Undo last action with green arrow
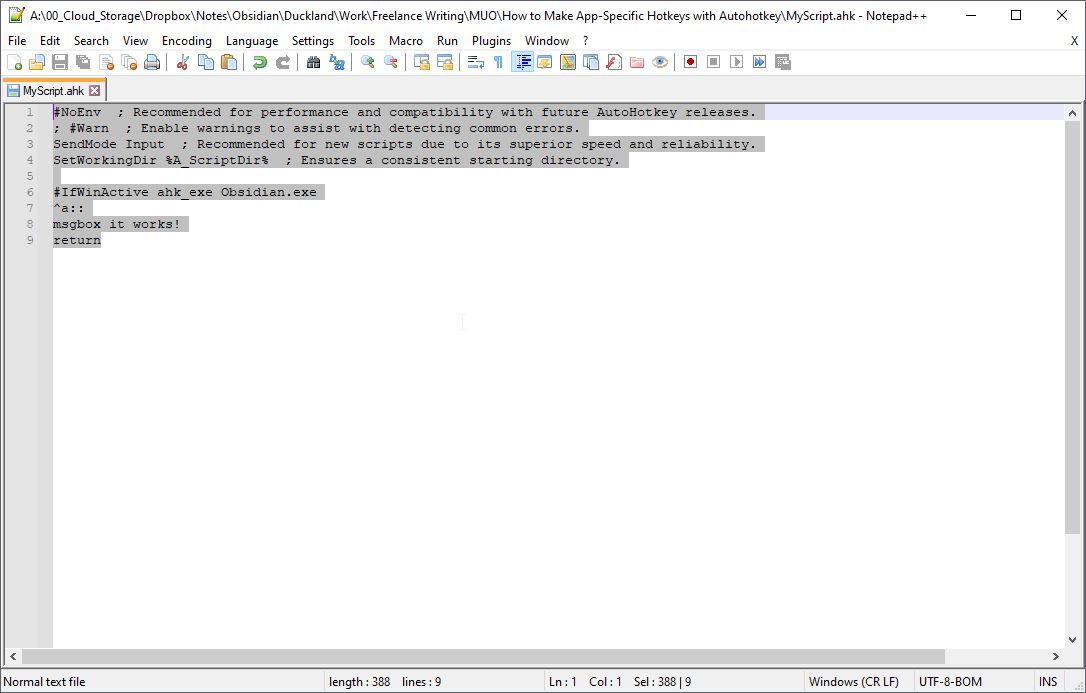The height and width of the screenshot is (693, 1086). tap(260, 62)
